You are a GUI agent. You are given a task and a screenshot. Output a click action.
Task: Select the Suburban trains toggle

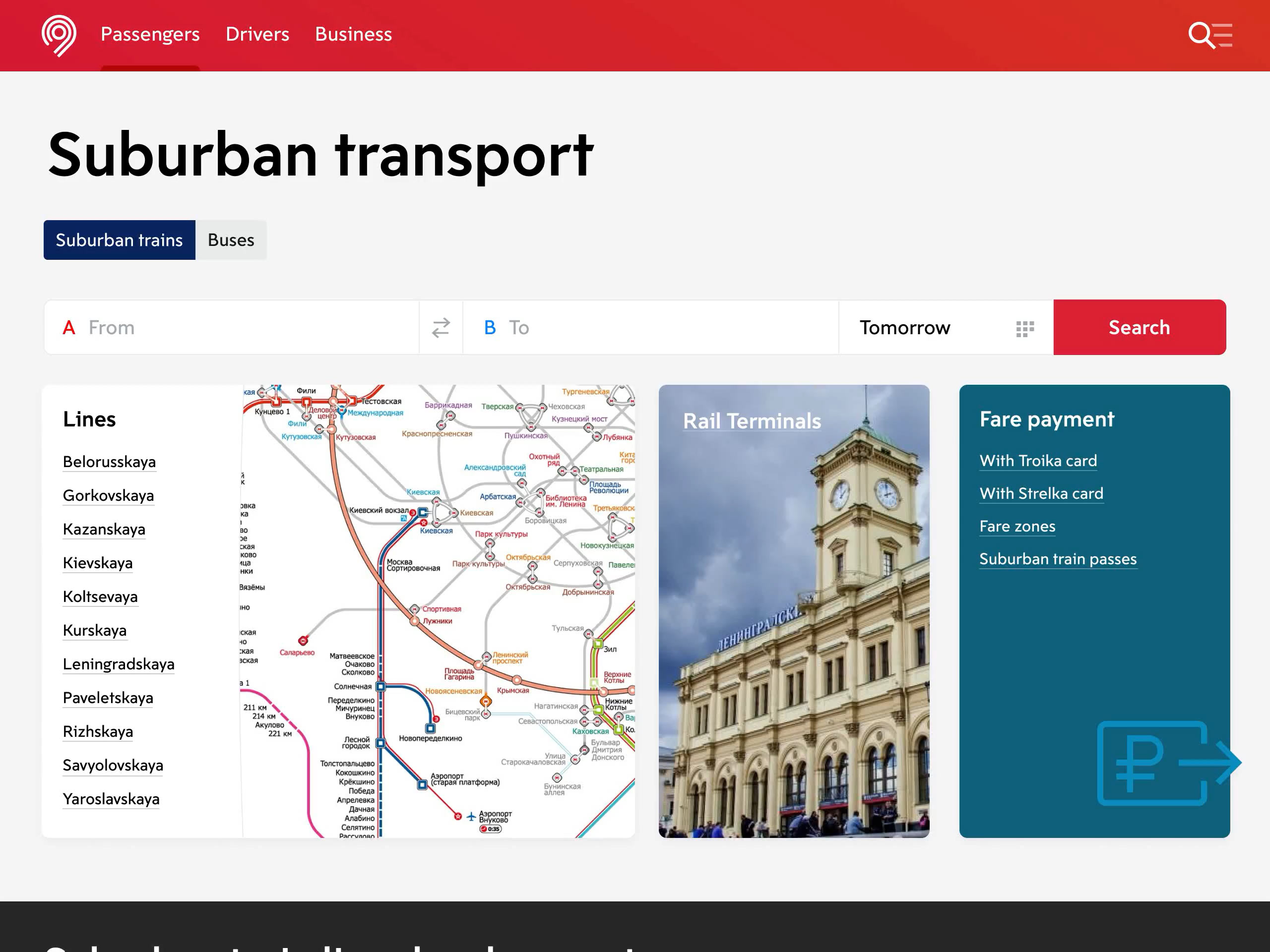[x=120, y=240]
